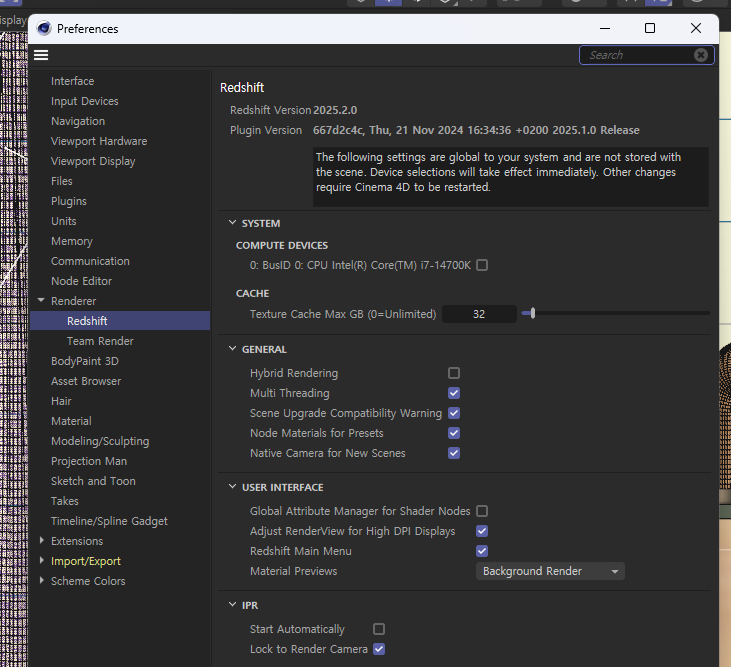Uncheck Node Materials for Presets
Image resolution: width=731 pixels, height=667 pixels.
pyautogui.click(x=454, y=433)
